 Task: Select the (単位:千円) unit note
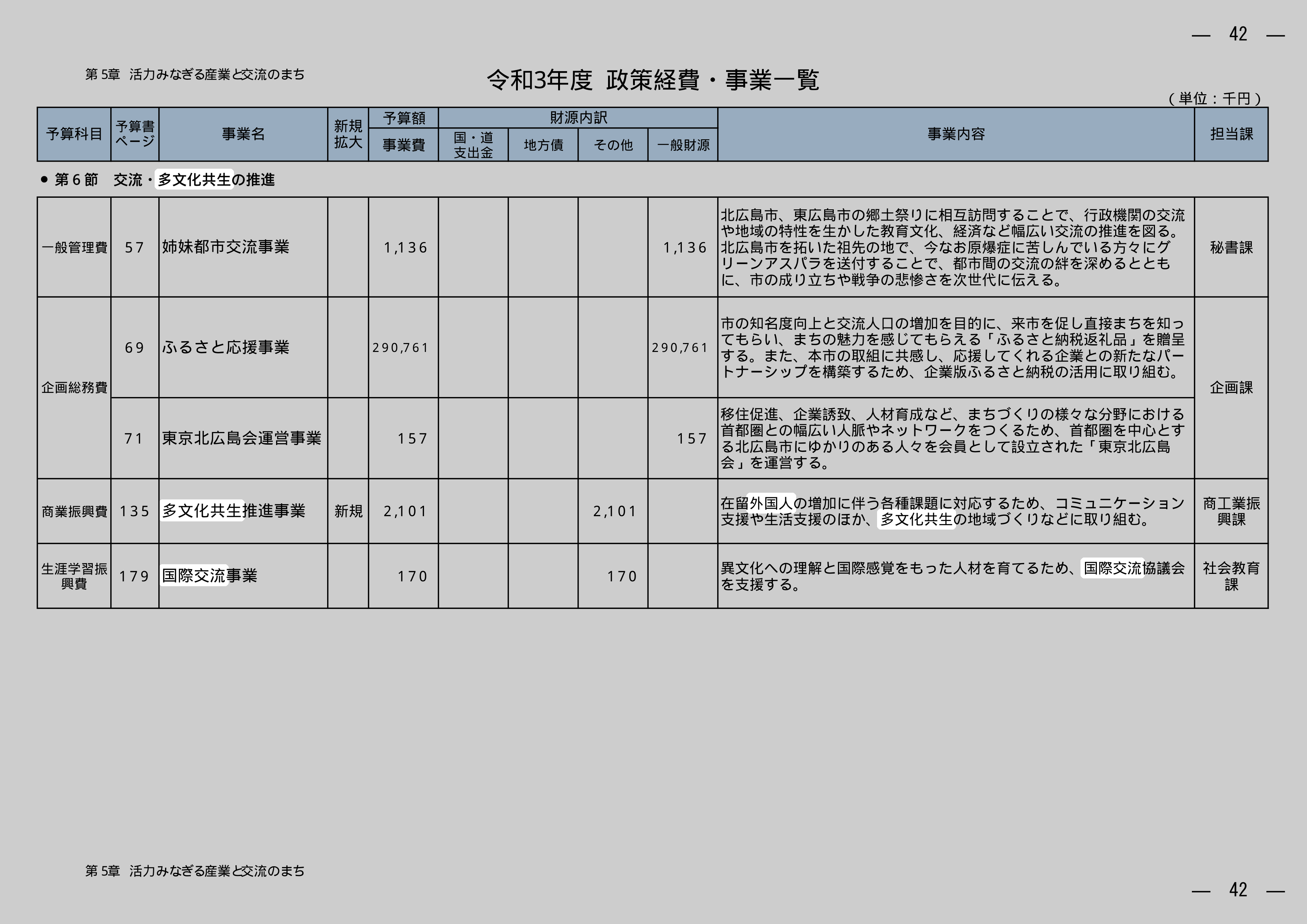pyautogui.click(x=1214, y=98)
